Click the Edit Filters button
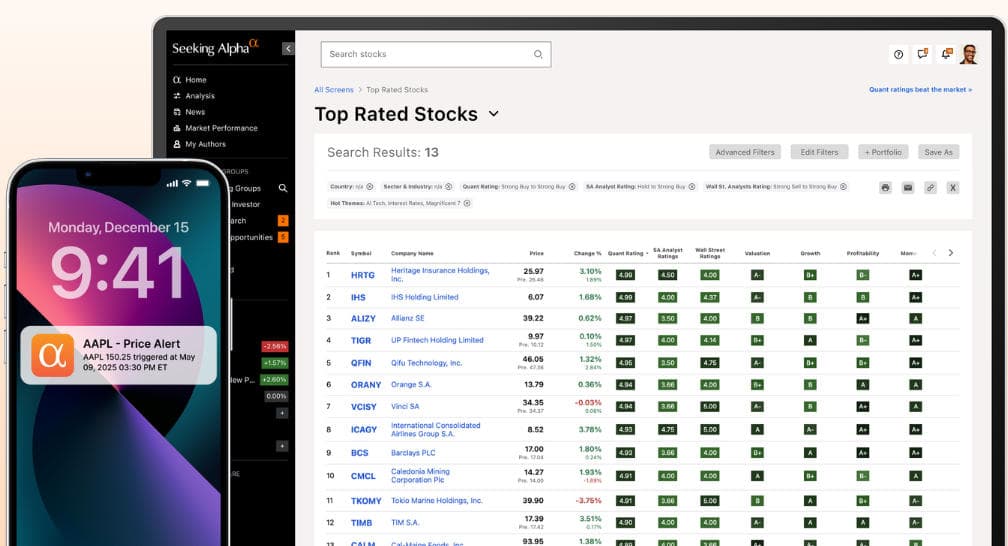Image resolution: width=1008 pixels, height=546 pixels. [x=819, y=152]
